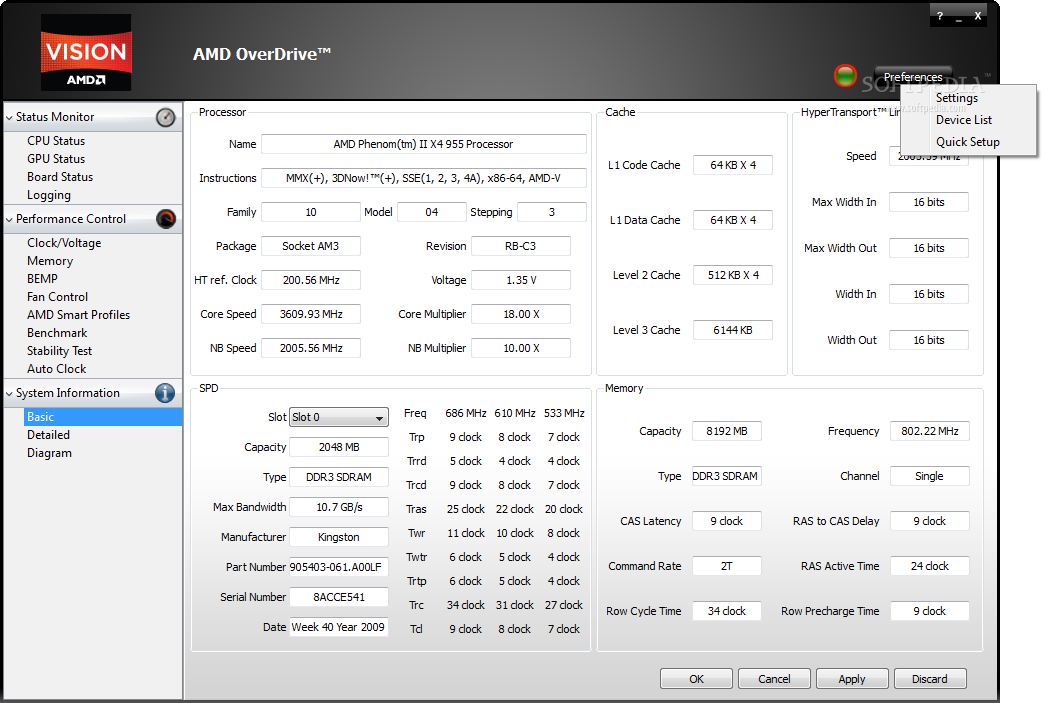Click the Discard button

[x=930, y=679]
